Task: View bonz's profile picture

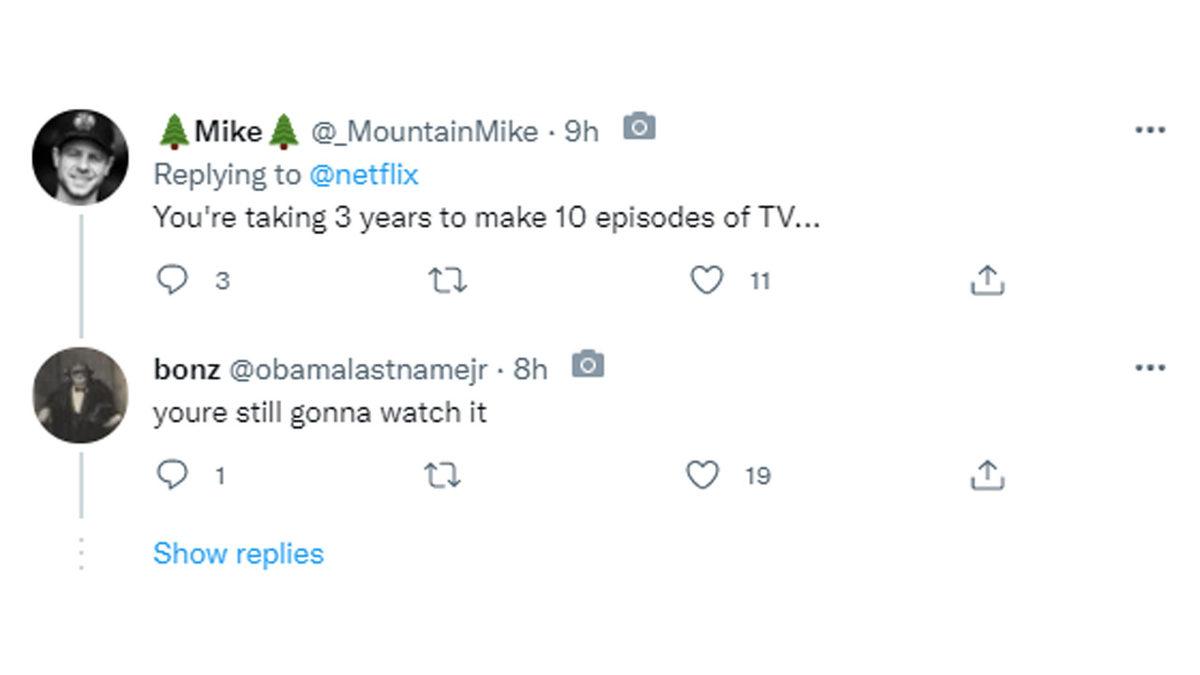Action: pos(80,395)
